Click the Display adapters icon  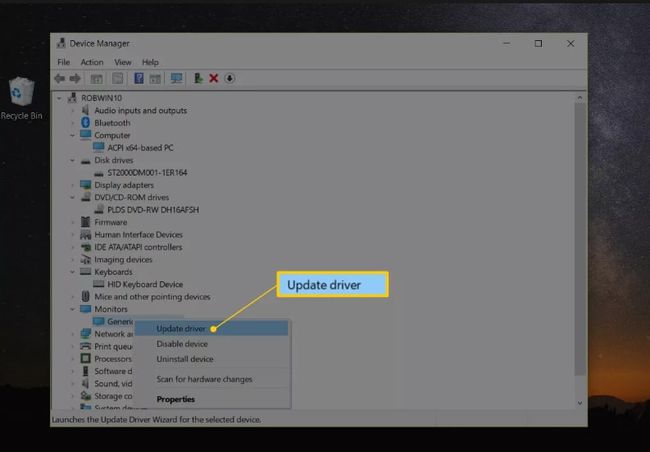click(85, 185)
